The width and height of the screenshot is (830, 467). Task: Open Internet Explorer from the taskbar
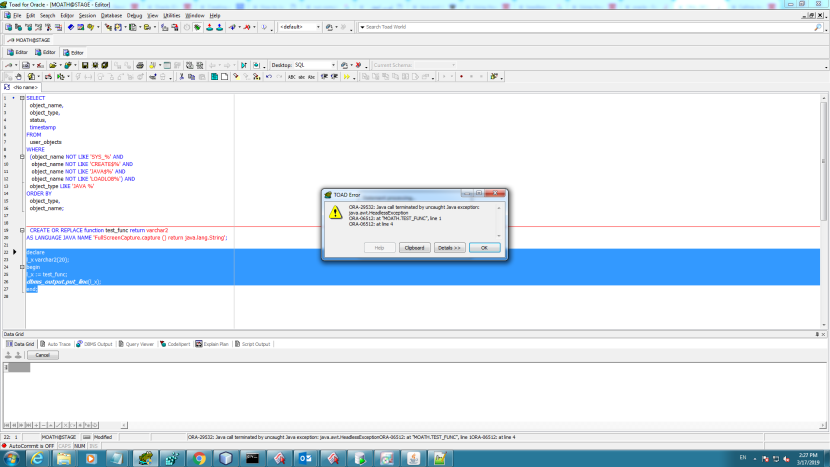point(37,458)
